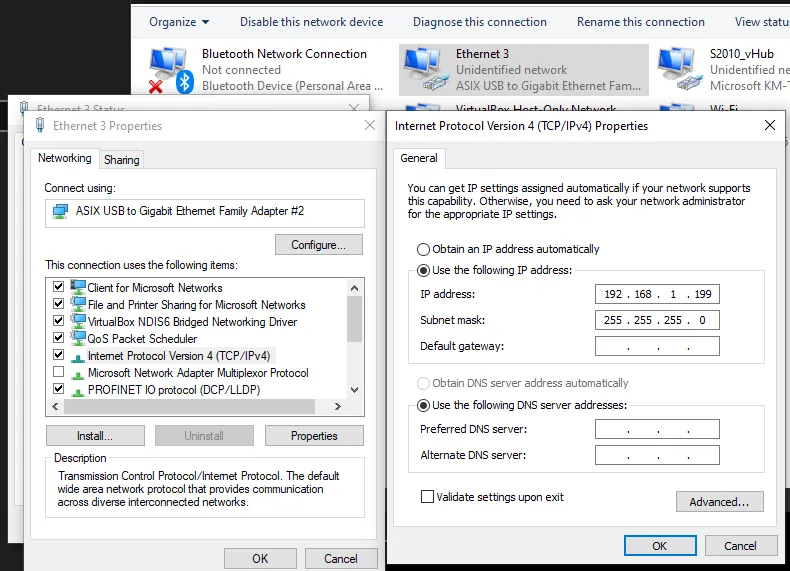Click the Ethernet 3 adapter icon

coord(424,70)
